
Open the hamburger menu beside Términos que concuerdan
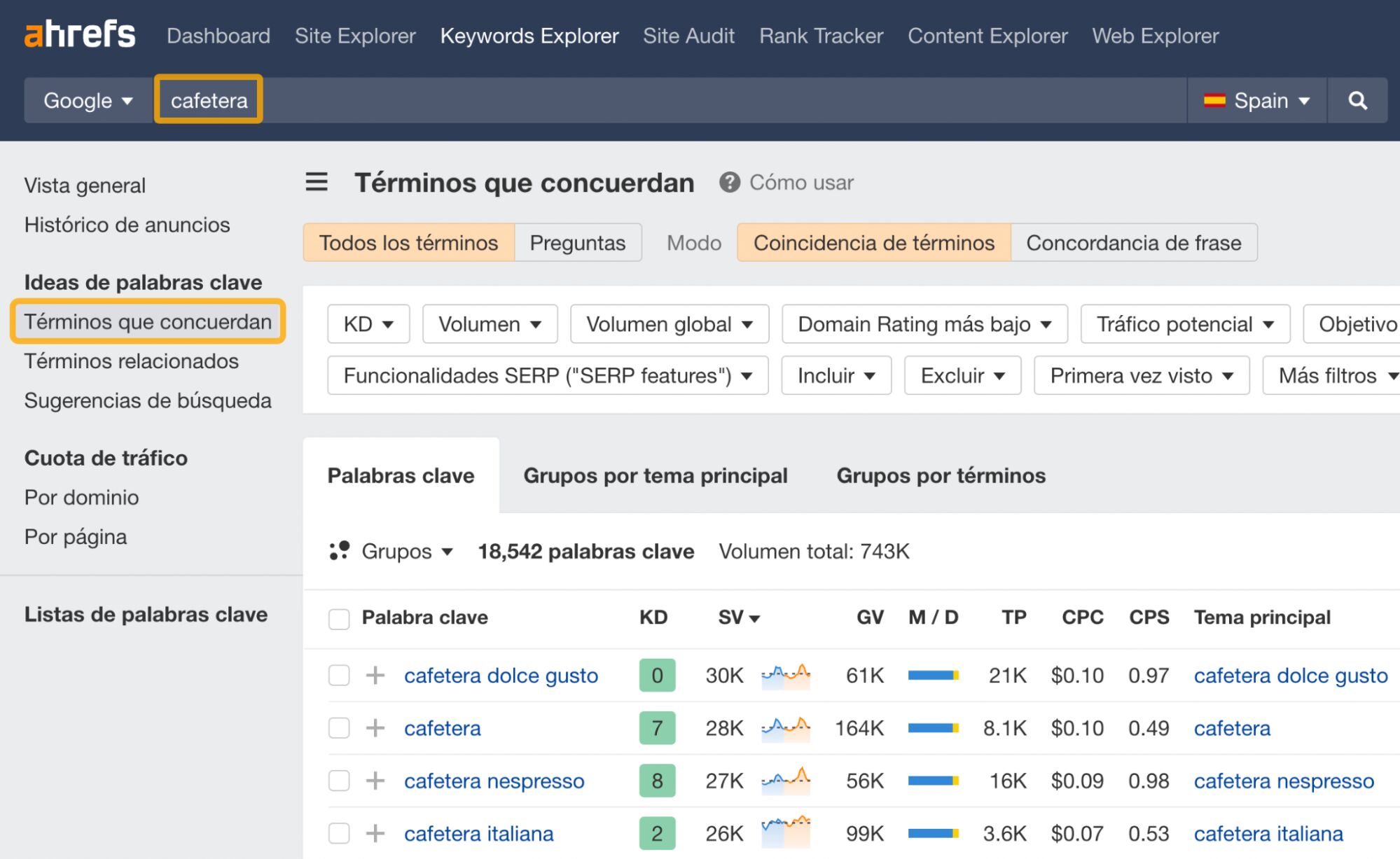pyautogui.click(x=317, y=182)
